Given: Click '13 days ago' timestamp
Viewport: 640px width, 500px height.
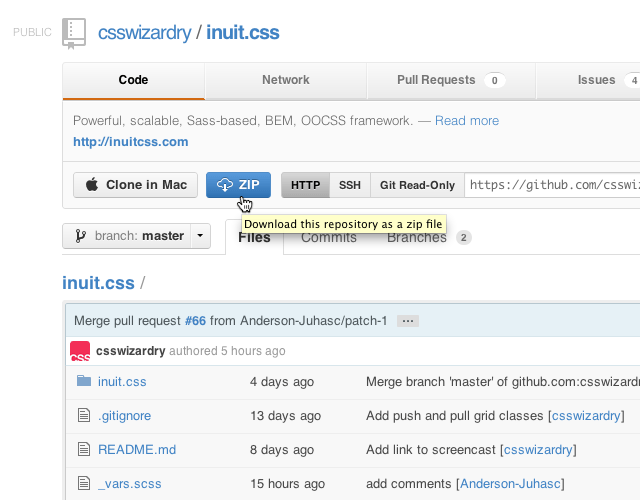Looking at the screenshot, I should 286,416.
